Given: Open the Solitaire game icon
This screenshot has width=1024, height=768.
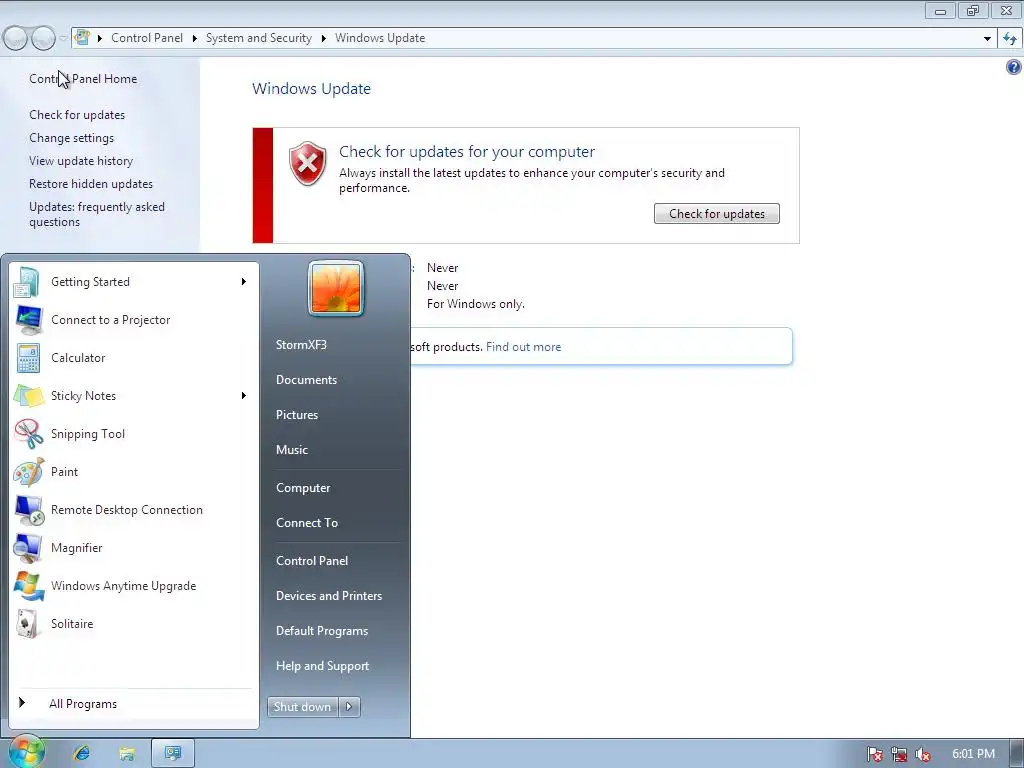Looking at the screenshot, I should click(28, 624).
